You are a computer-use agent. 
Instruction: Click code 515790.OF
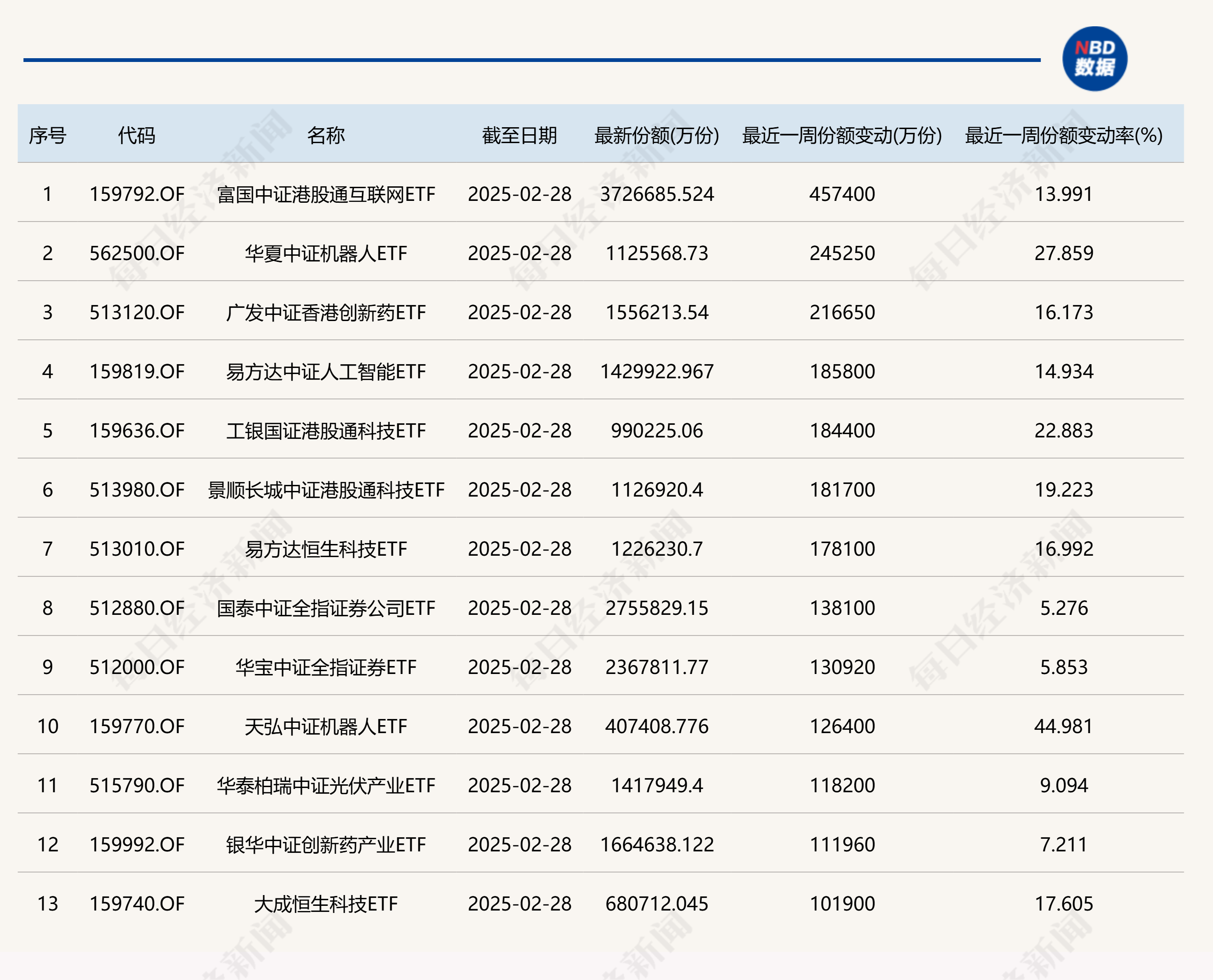coord(137,786)
